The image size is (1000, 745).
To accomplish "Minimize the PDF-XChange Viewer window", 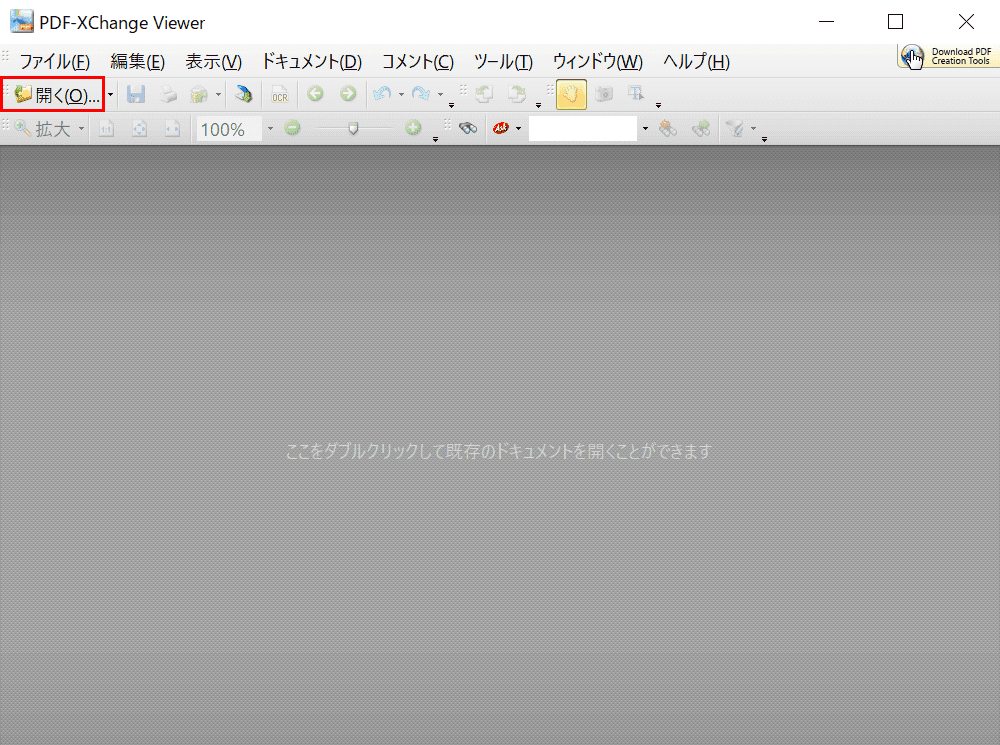I will (827, 22).
